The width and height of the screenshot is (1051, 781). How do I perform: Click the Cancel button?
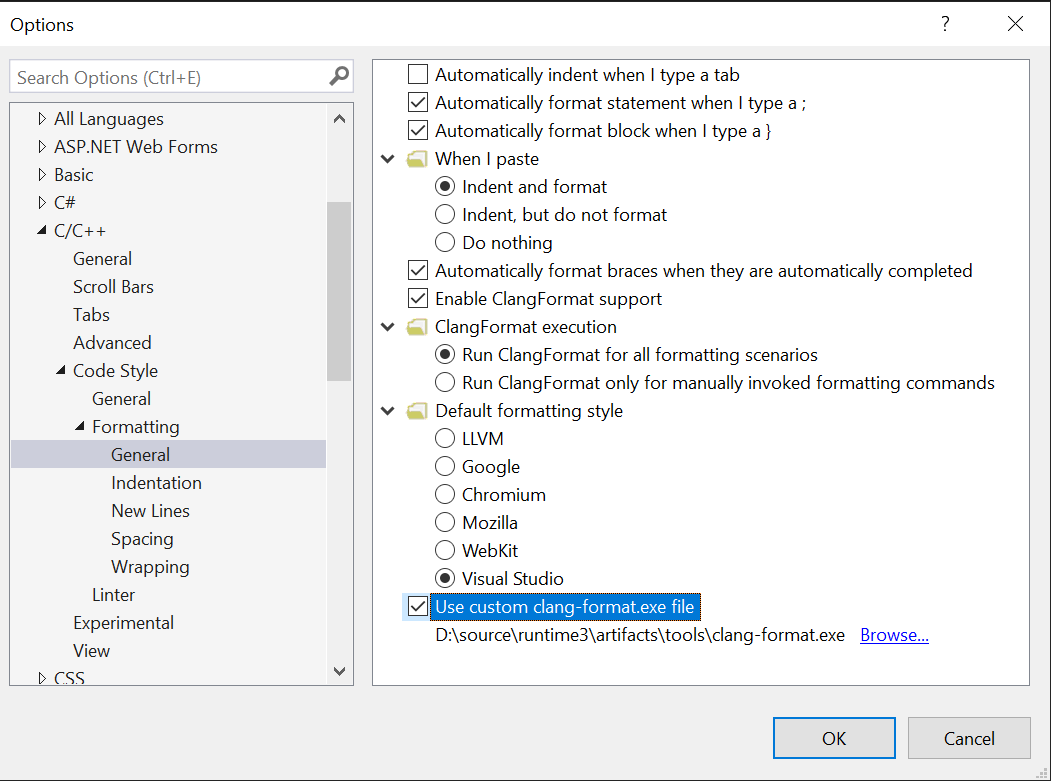969,738
